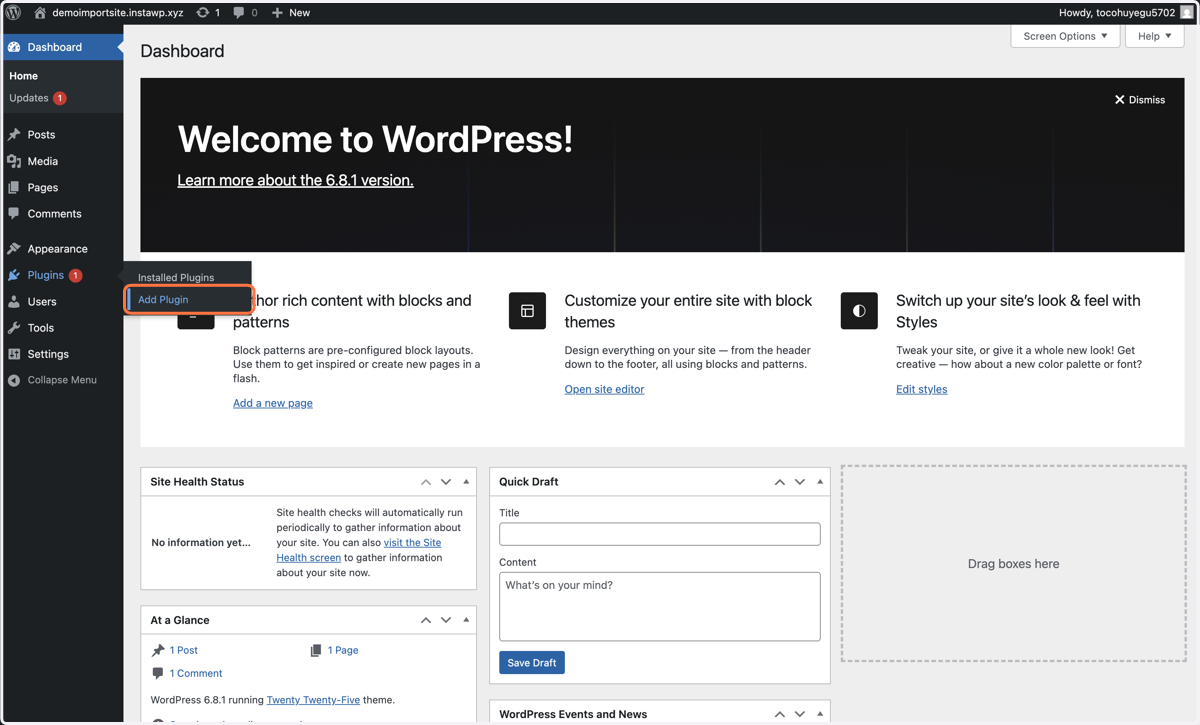Click the 1 Comment link
The width and height of the screenshot is (1200, 725).
click(x=196, y=674)
